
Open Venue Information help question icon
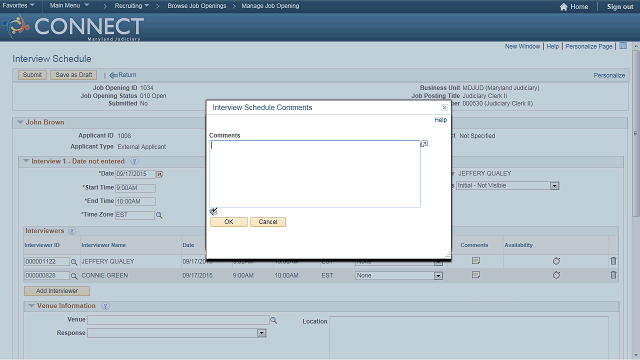coord(105,306)
